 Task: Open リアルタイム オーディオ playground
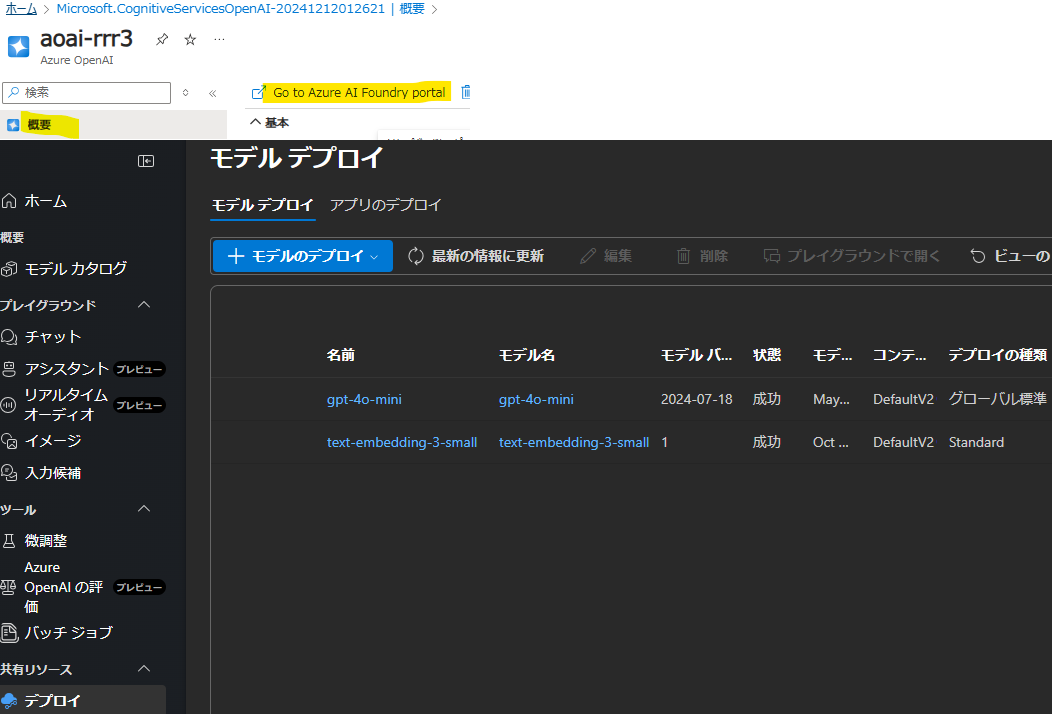click(66, 405)
